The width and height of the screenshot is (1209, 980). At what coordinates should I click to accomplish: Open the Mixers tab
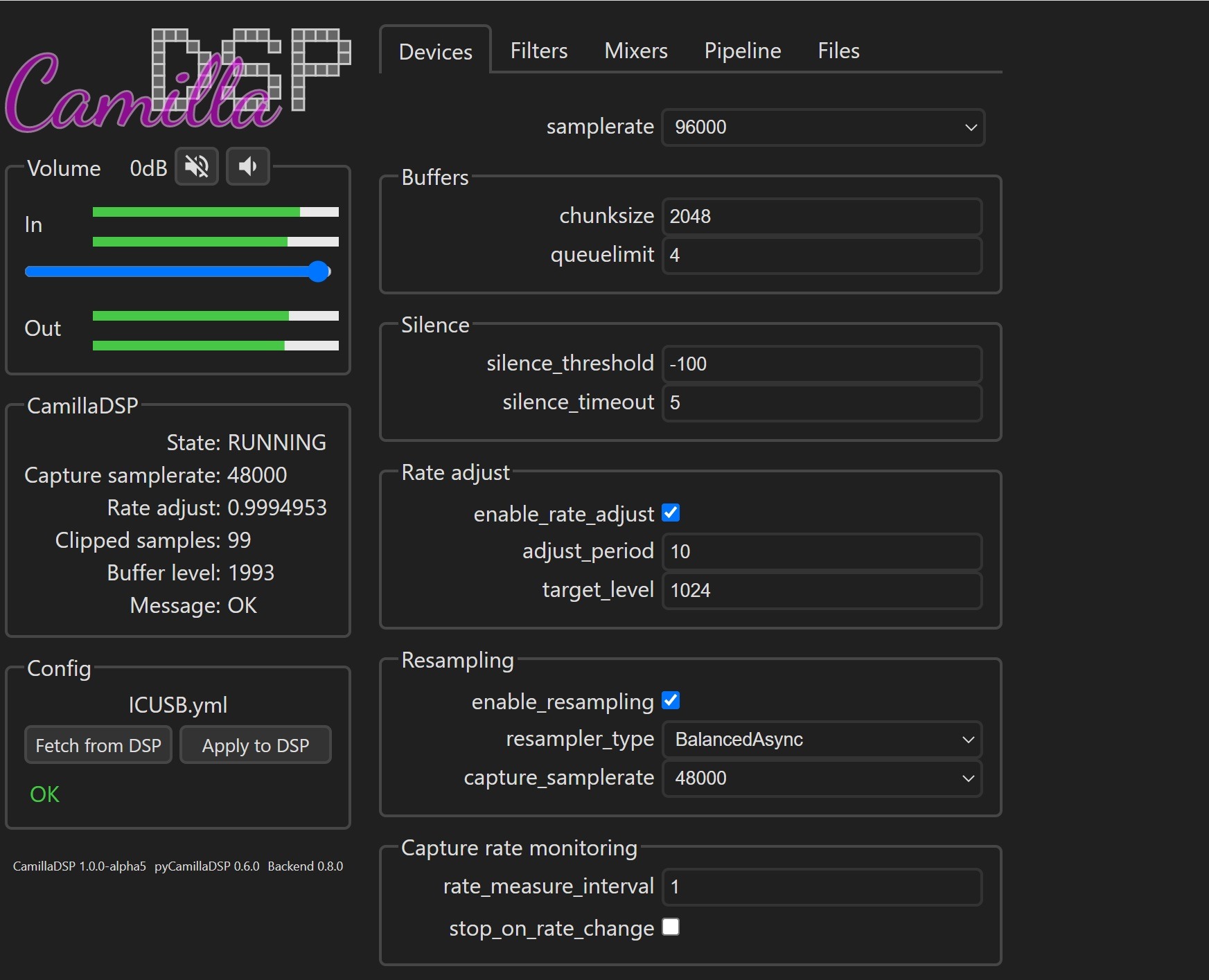pos(636,51)
